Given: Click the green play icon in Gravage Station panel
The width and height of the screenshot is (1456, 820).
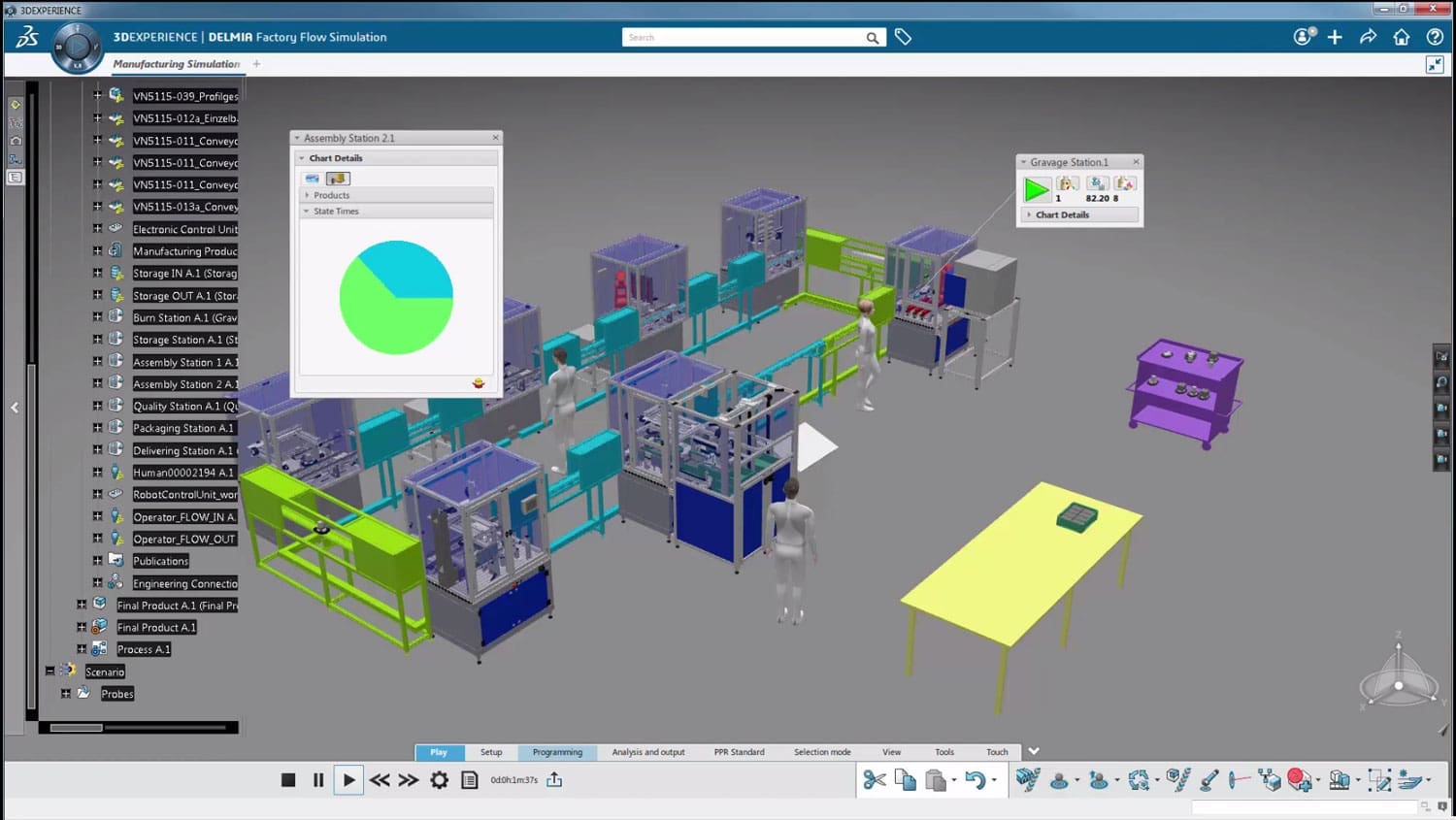Looking at the screenshot, I should [x=1037, y=189].
